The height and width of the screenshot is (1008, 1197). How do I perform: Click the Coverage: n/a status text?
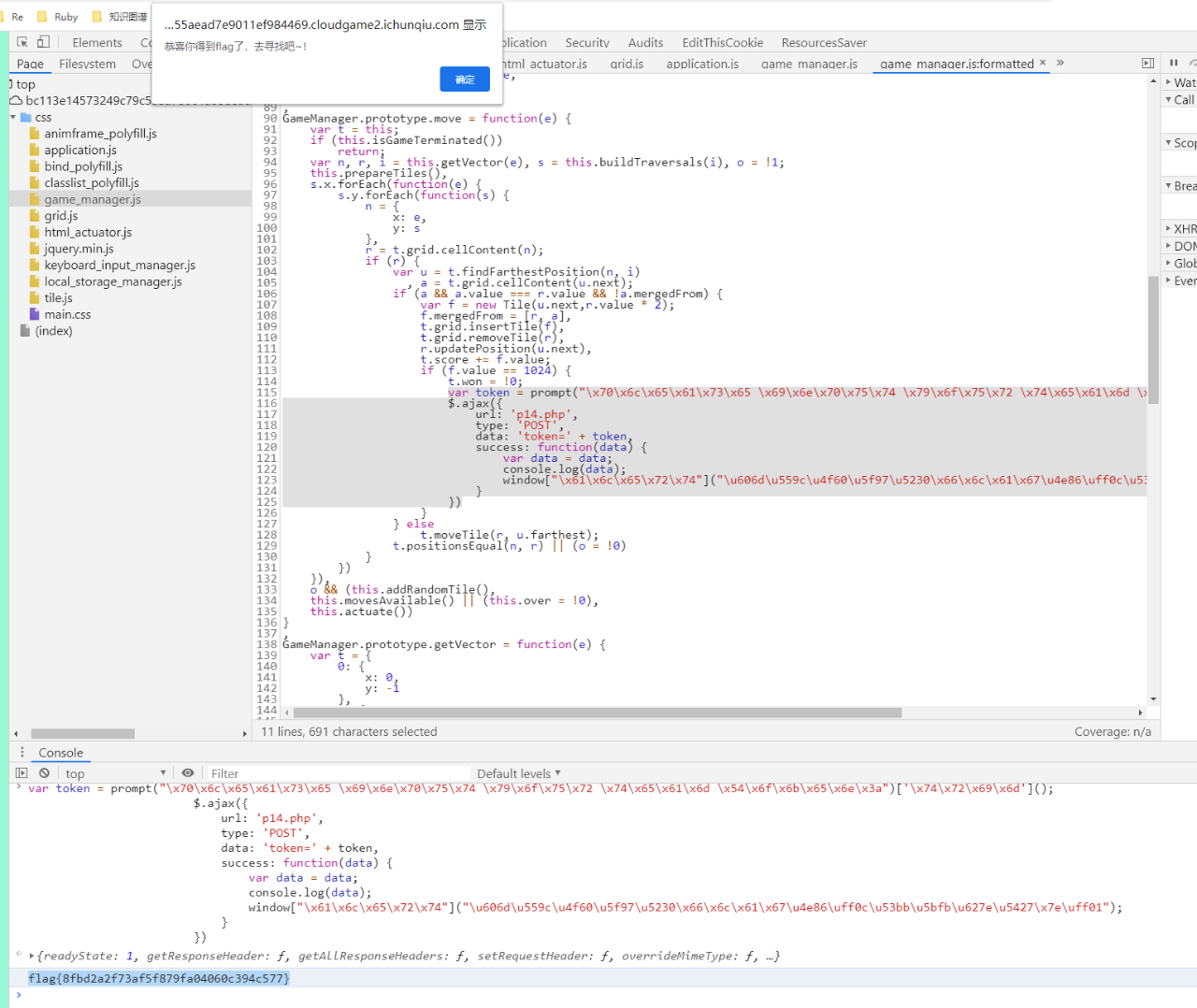(x=1113, y=731)
